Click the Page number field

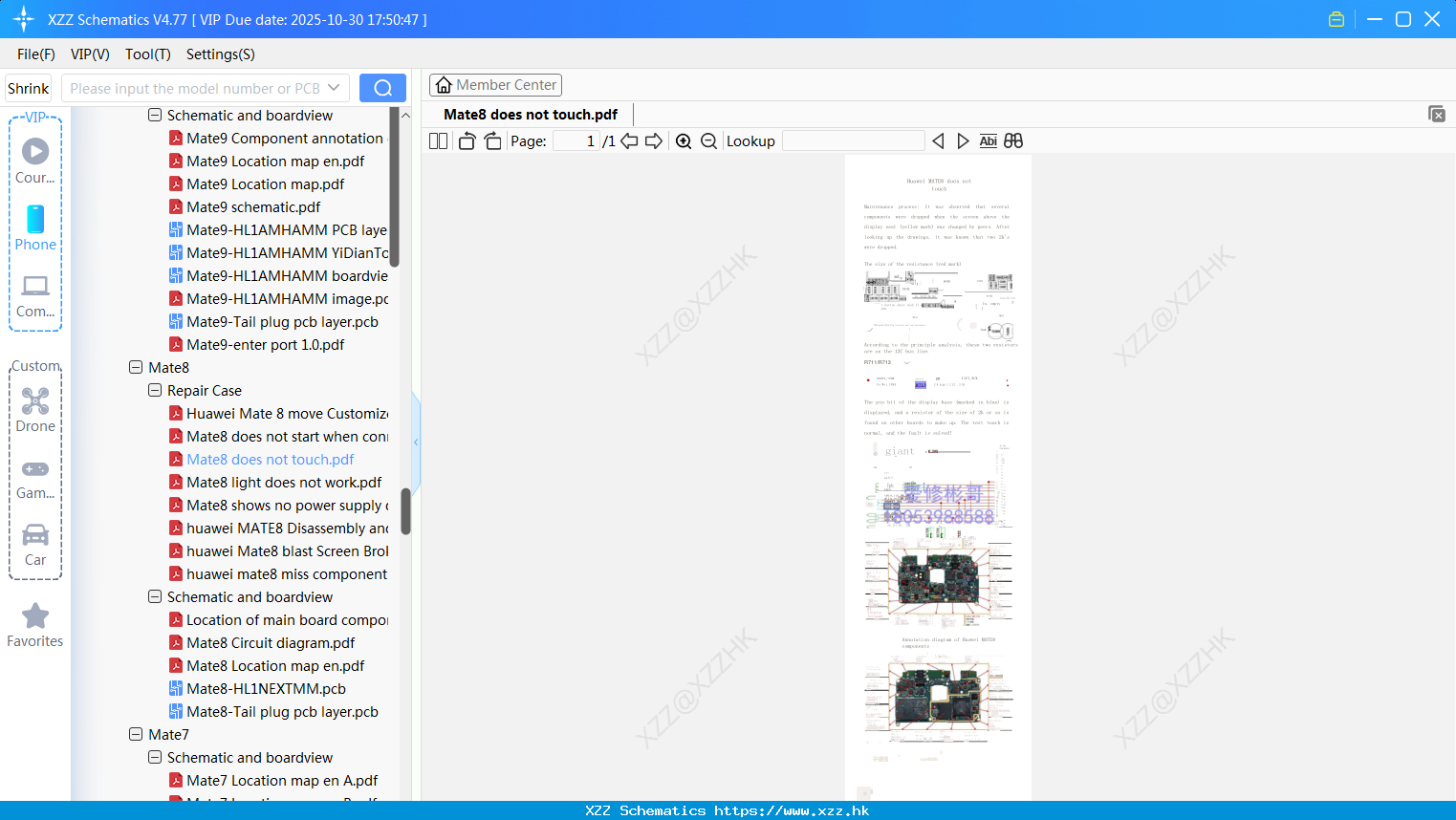(x=576, y=140)
